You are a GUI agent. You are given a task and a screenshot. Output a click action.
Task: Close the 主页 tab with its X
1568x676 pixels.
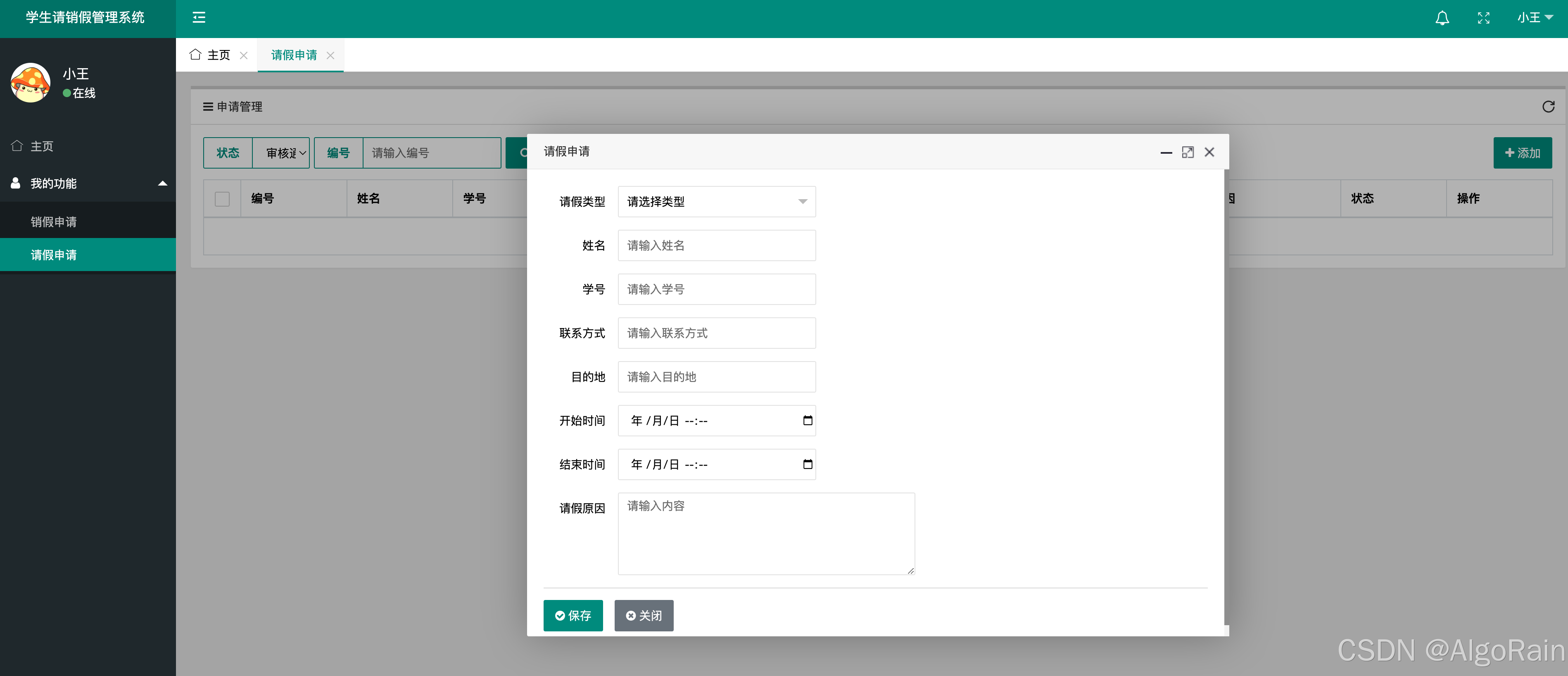[x=243, y=55]
